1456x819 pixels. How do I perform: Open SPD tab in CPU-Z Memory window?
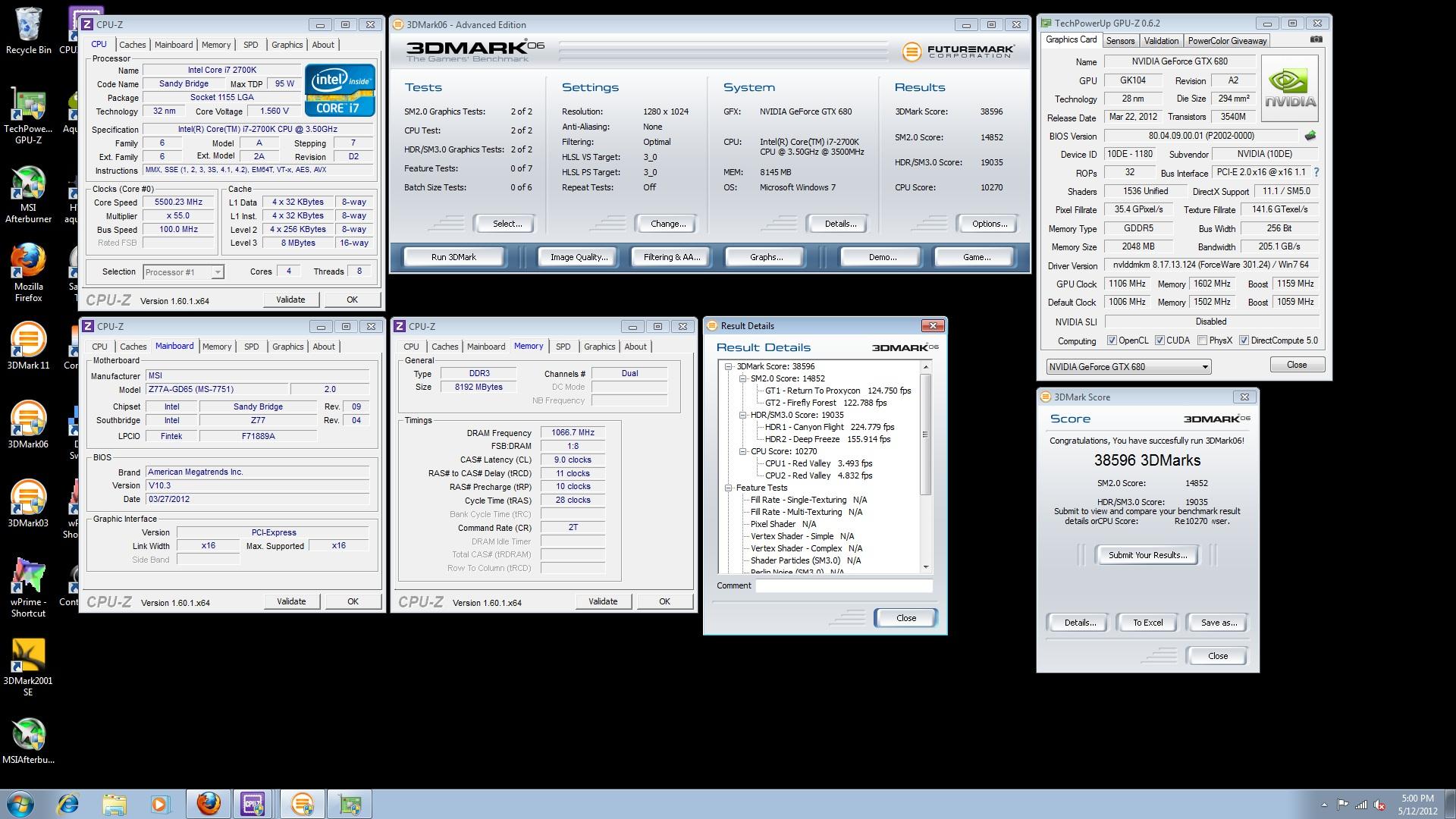click(x=563, y=347)
